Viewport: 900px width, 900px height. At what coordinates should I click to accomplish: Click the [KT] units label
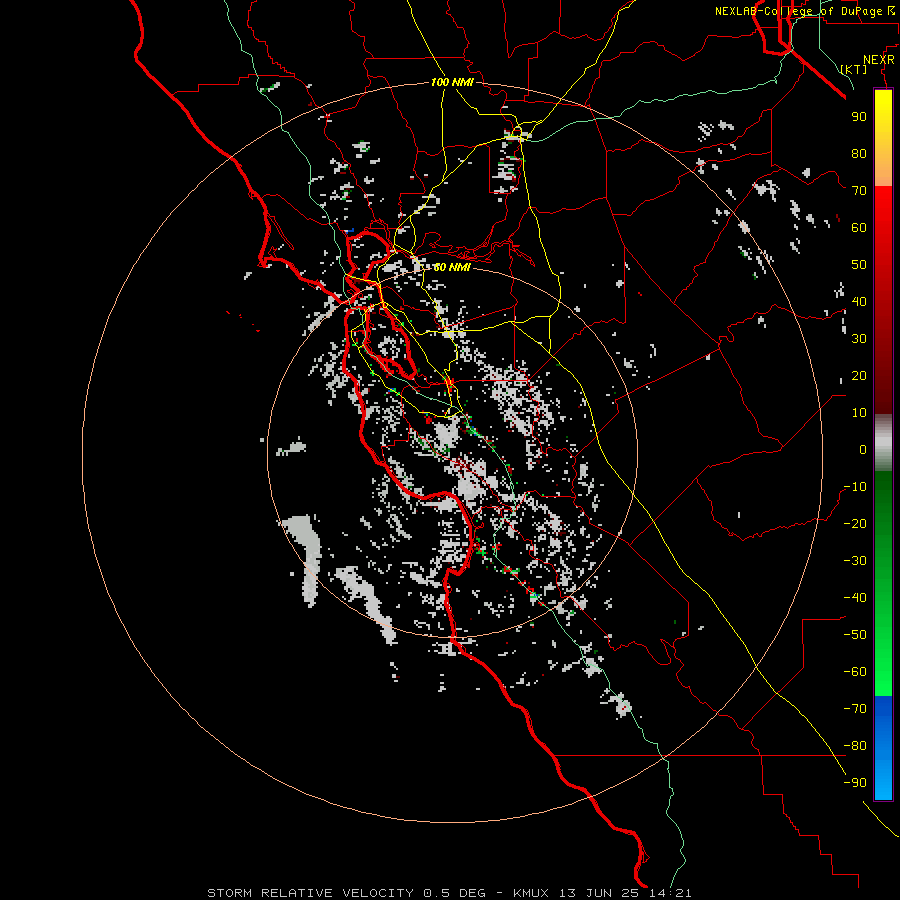click(x=854, y=69)
